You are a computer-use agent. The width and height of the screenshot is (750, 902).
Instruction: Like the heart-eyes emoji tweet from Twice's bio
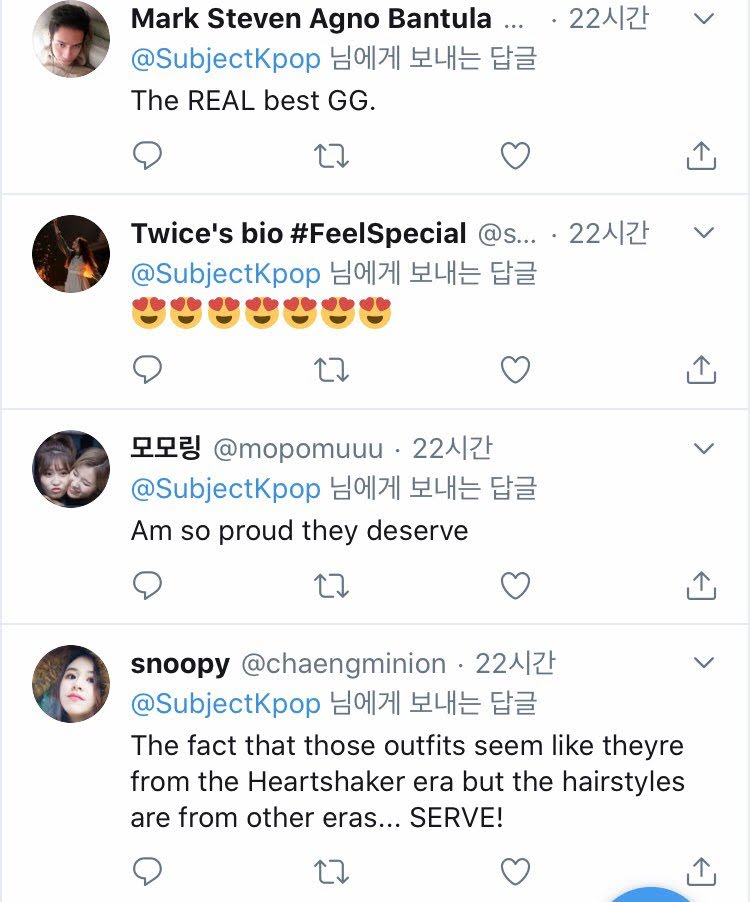coord(515,370)
